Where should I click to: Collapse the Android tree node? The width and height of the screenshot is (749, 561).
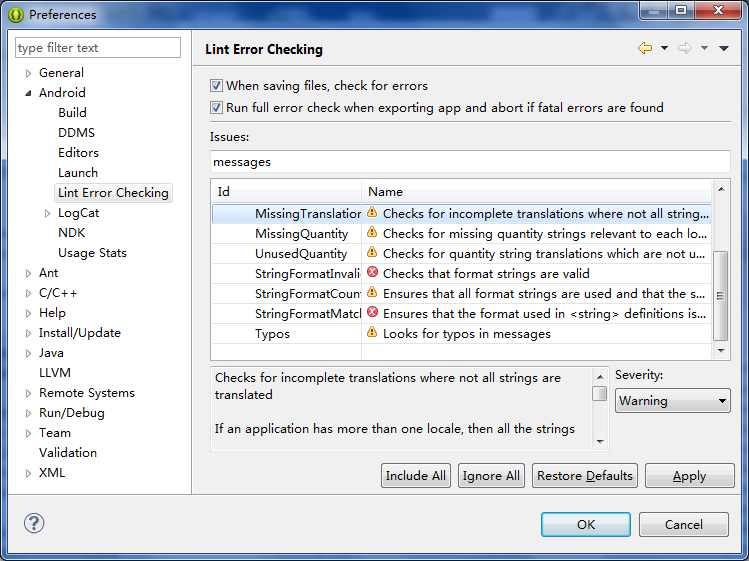click(x=28, y=93)
